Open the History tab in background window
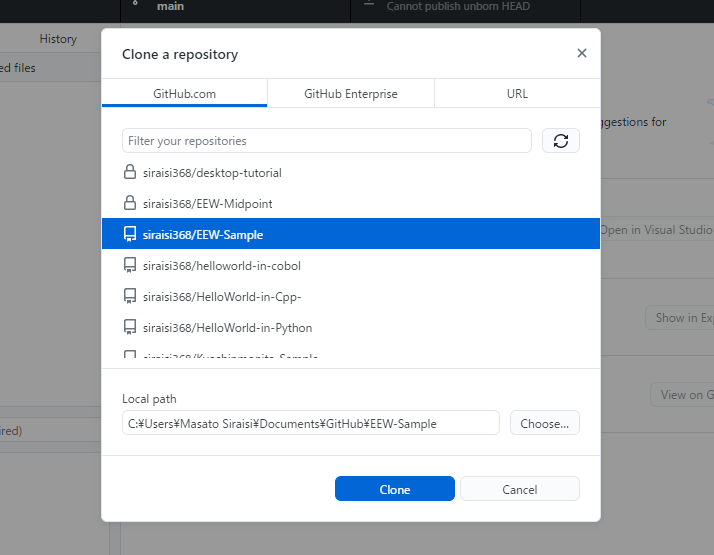The height and width of the screenshot is (555, 714). [58, 39]
